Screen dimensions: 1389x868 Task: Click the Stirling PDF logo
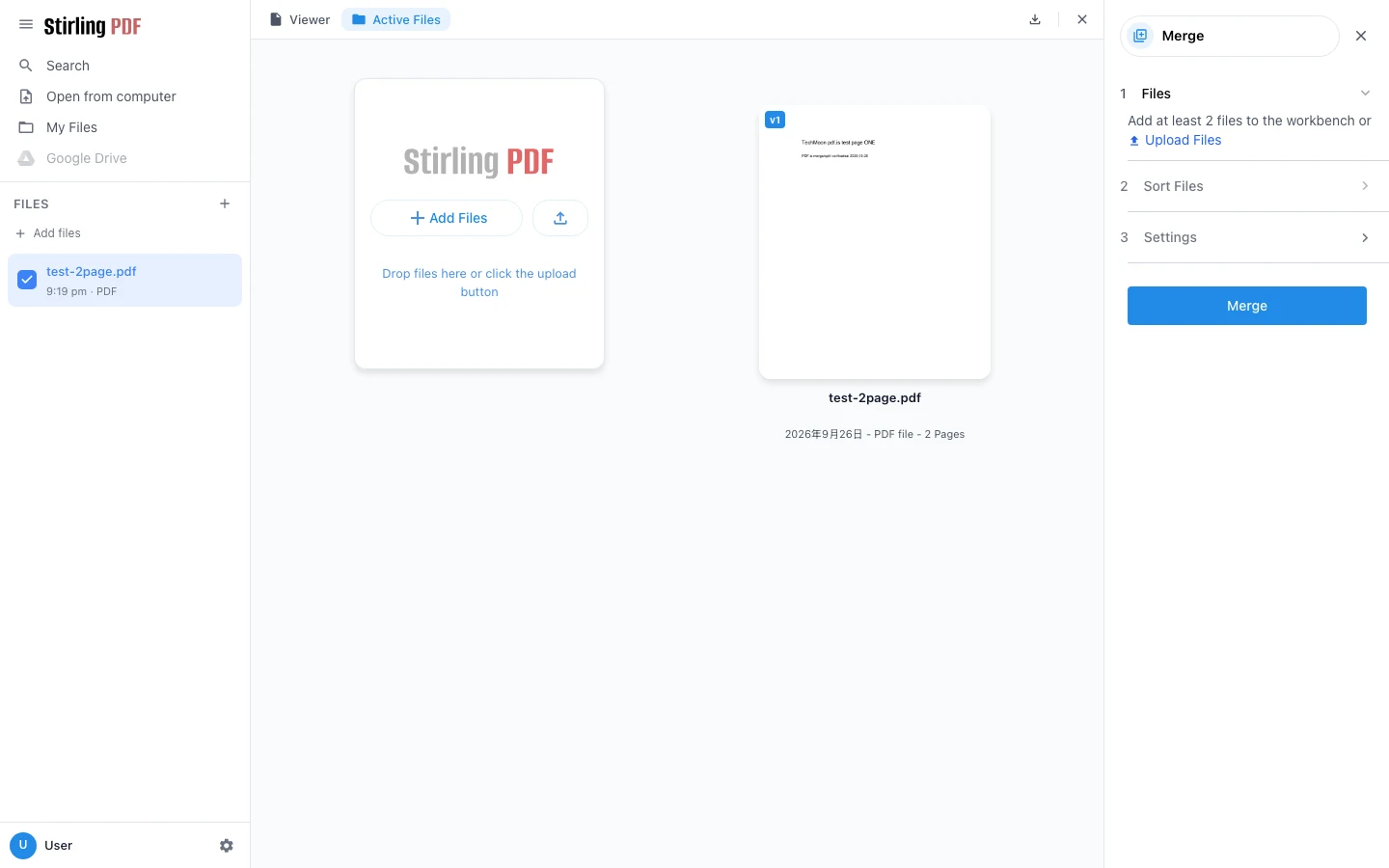click(x=93, y=26)
